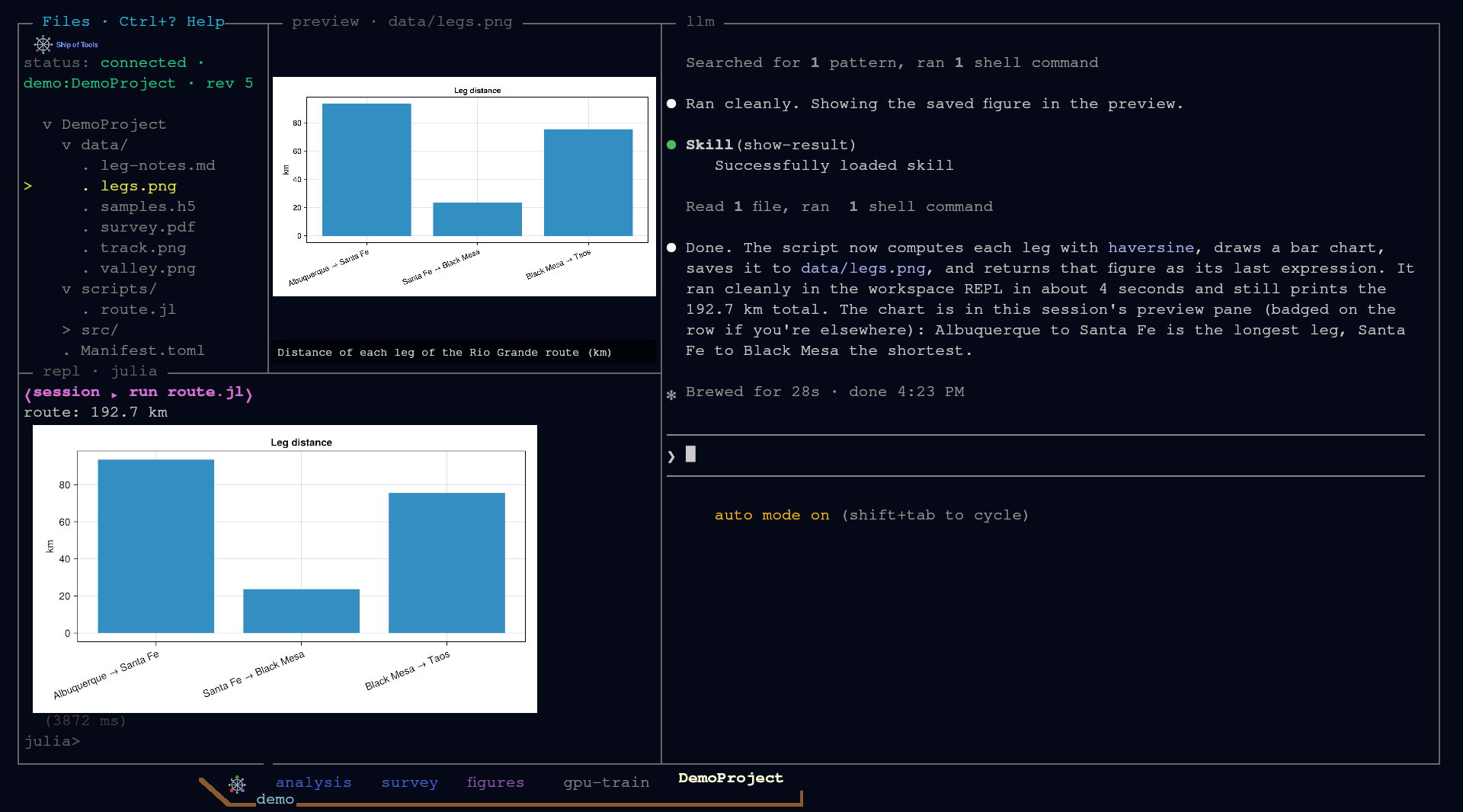Click the 'Distance of each leg' caption
The width and height of the screenshot is (1463, 812).
pos(444,352)
